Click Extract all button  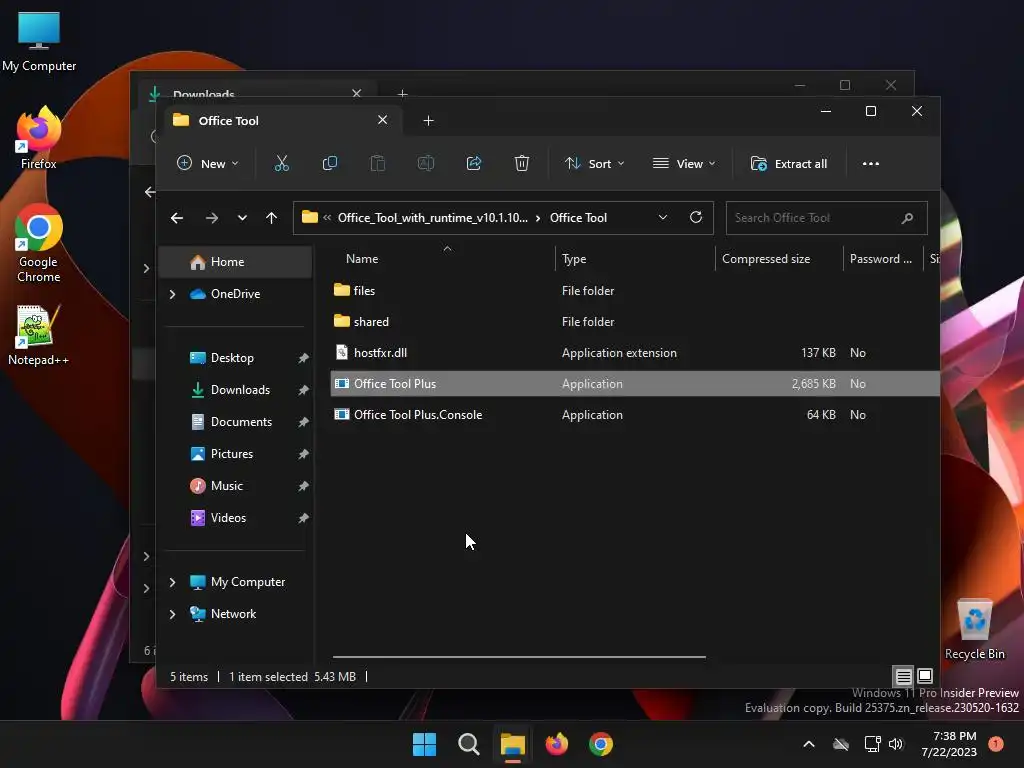pos(789,163)
